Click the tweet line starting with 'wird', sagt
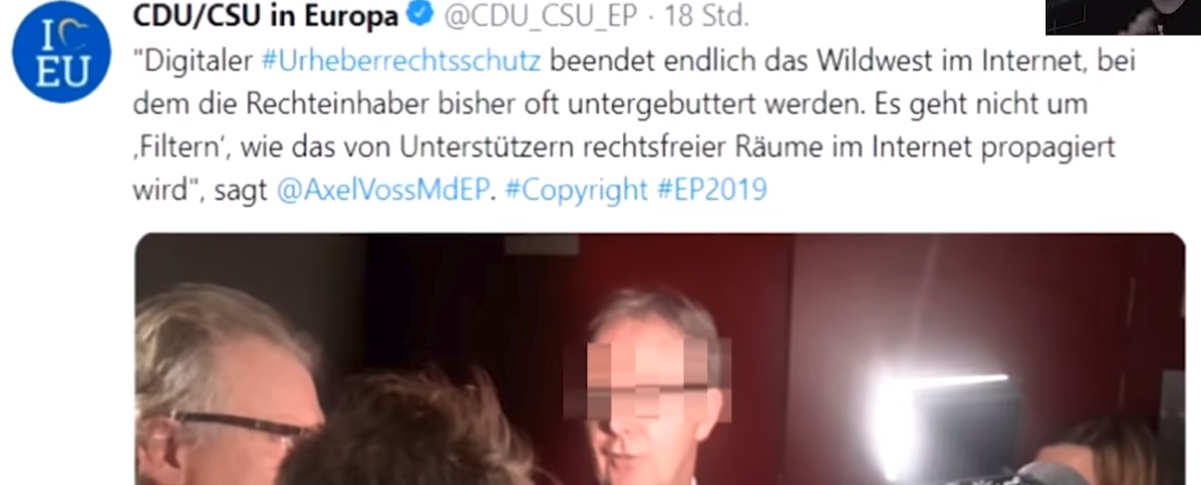Viewport: 1201px width, 485px height. coord(450,190)
